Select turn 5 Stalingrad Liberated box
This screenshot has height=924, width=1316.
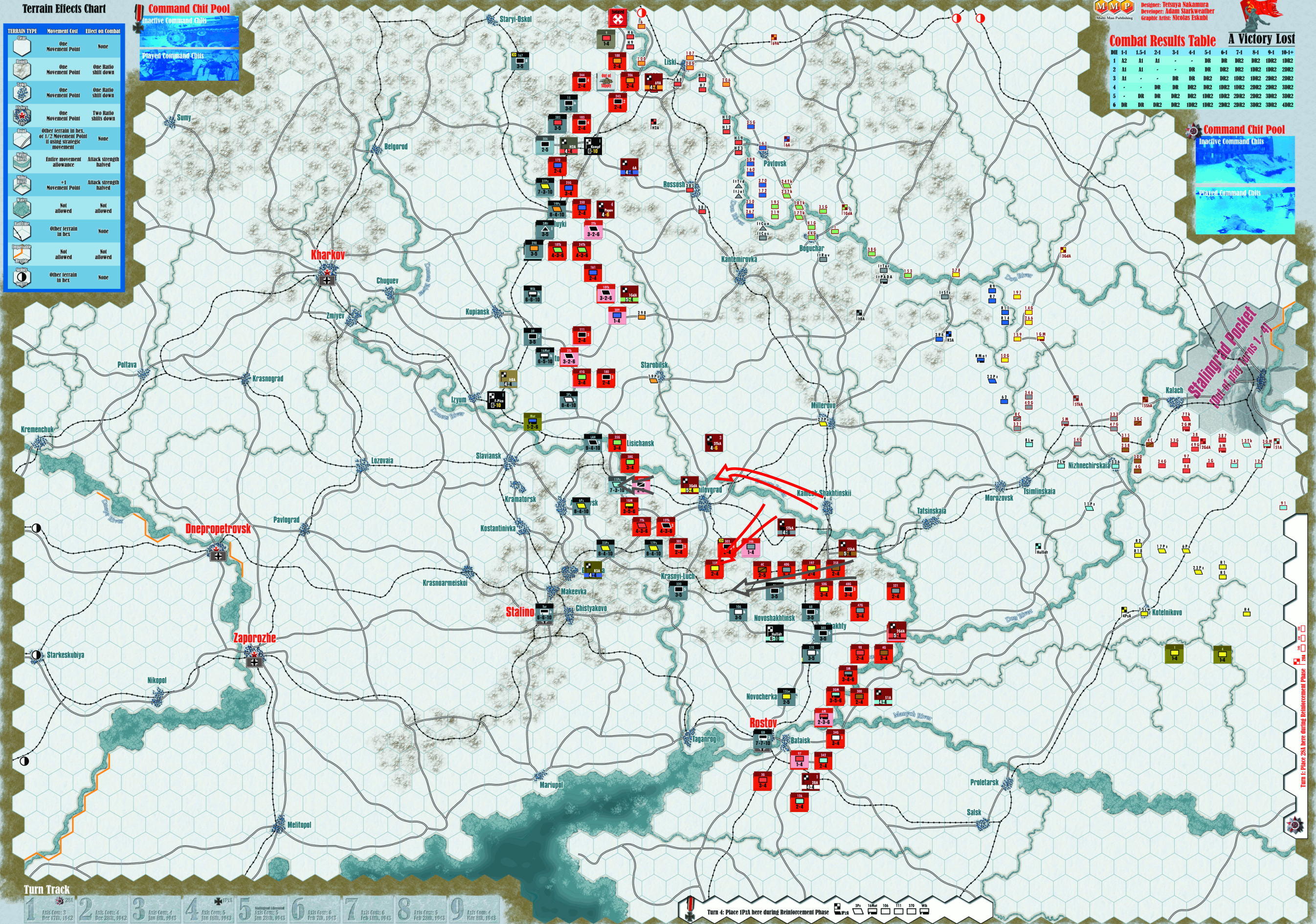(x=263, y=909)
